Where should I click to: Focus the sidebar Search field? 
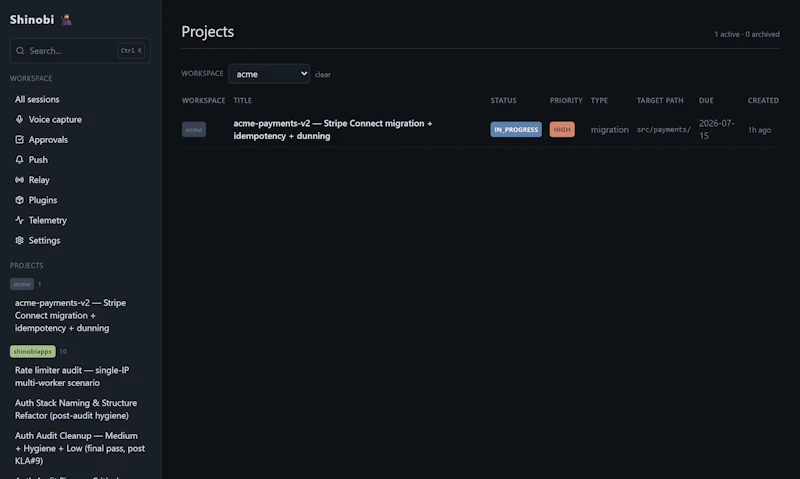pos(80,51)
